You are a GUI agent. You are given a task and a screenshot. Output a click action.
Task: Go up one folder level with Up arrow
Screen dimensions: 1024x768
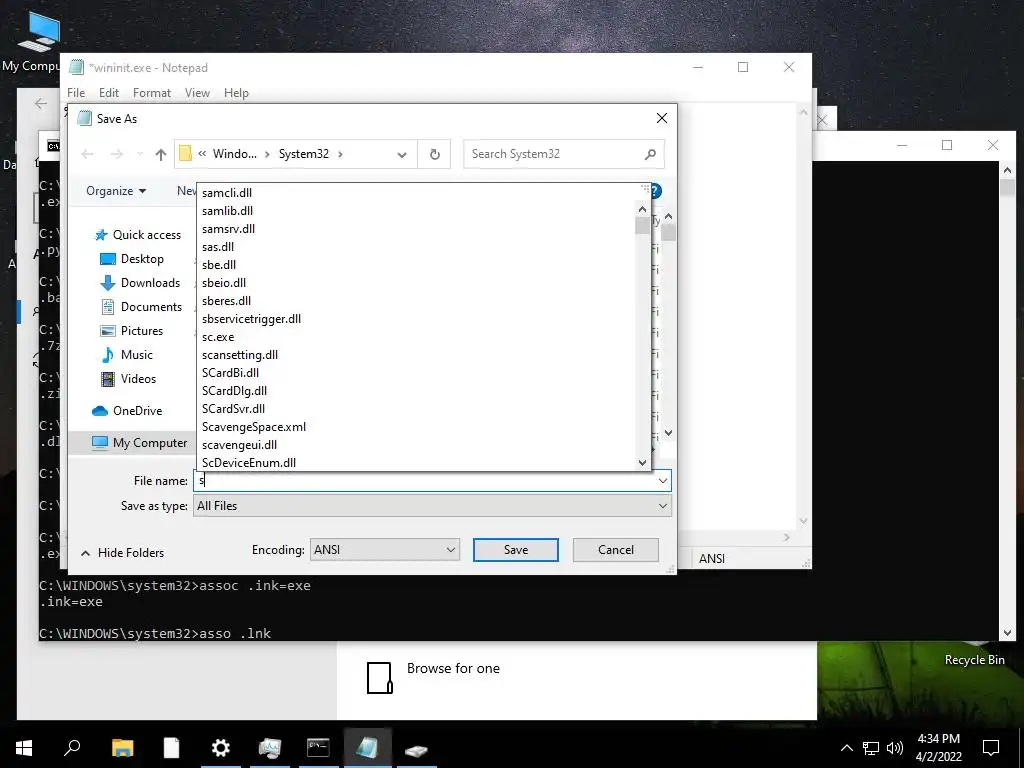point(161,154)
